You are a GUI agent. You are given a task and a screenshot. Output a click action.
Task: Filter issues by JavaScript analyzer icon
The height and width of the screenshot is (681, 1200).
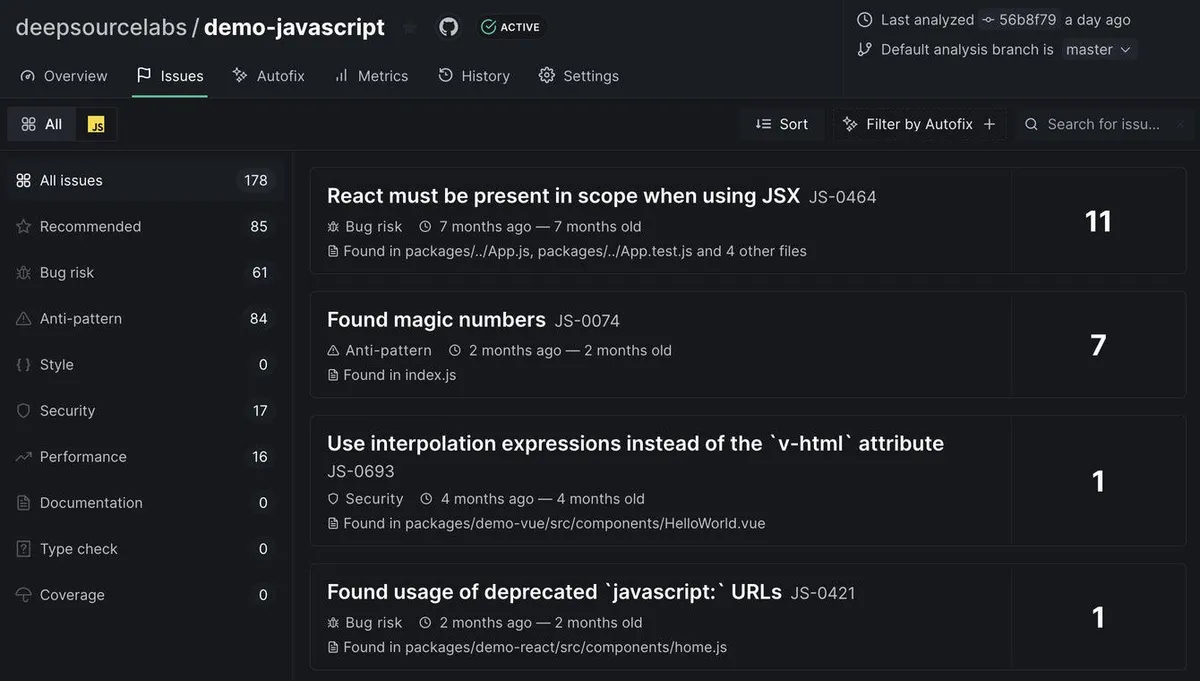96,124
